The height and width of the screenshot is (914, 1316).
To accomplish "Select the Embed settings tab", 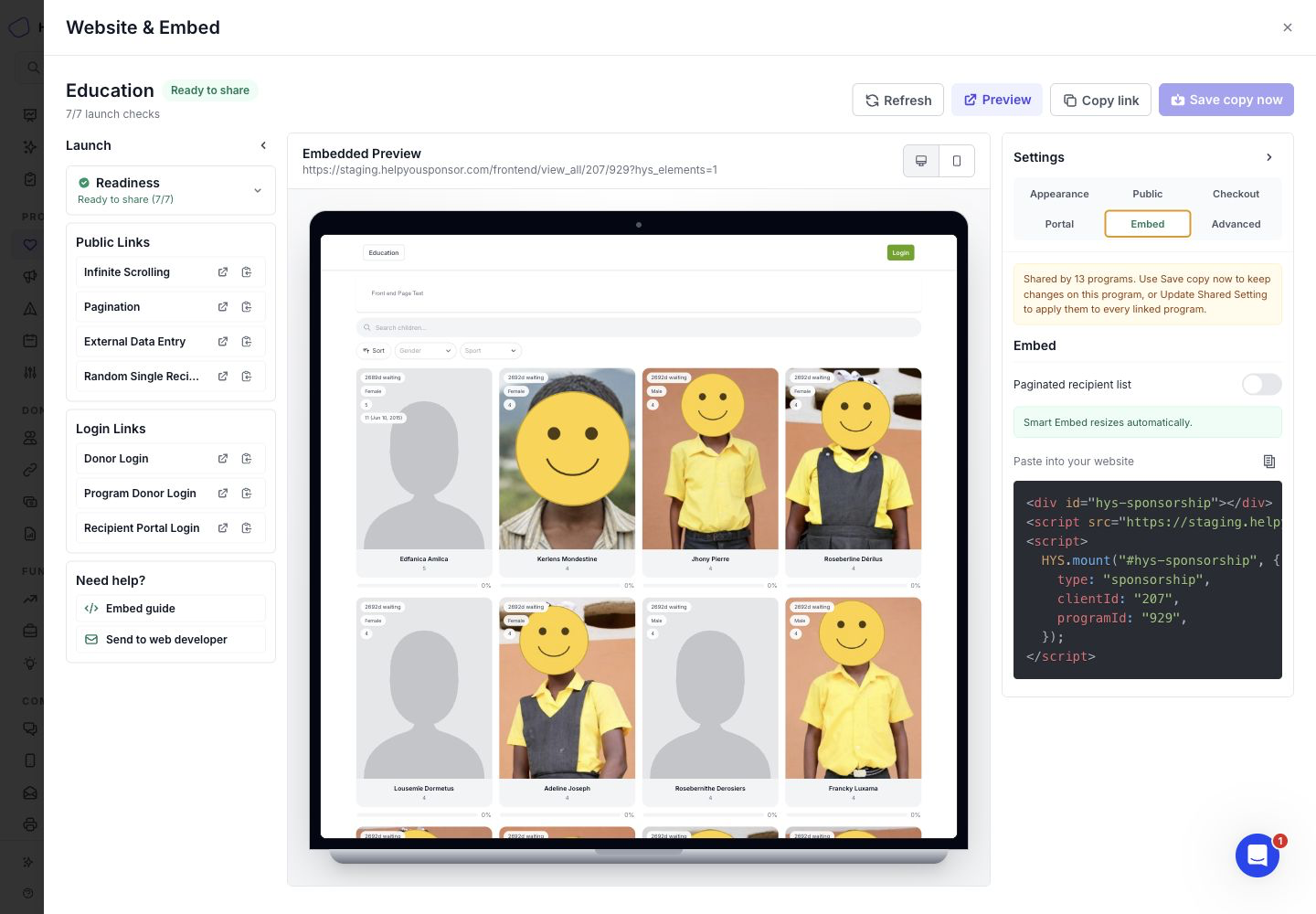I will [1148, 224].
